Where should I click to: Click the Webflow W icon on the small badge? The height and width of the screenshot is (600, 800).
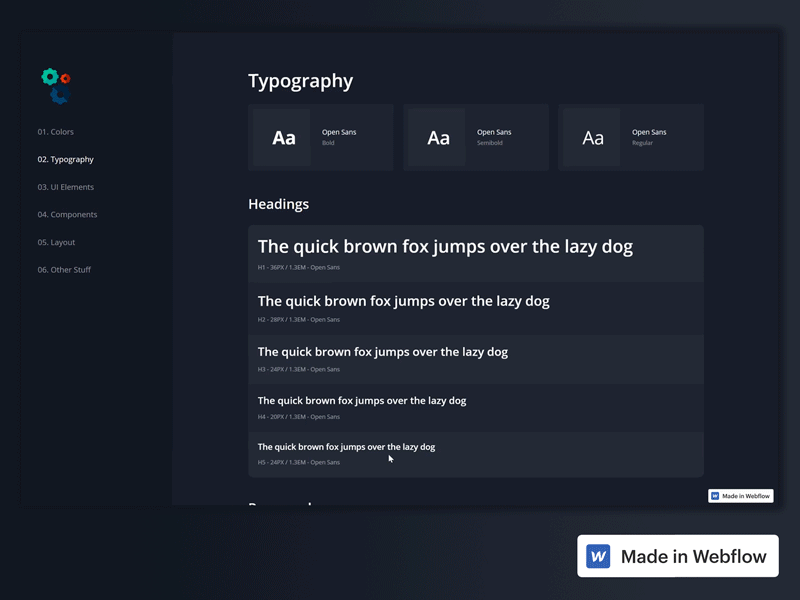(x=714, y=495)
